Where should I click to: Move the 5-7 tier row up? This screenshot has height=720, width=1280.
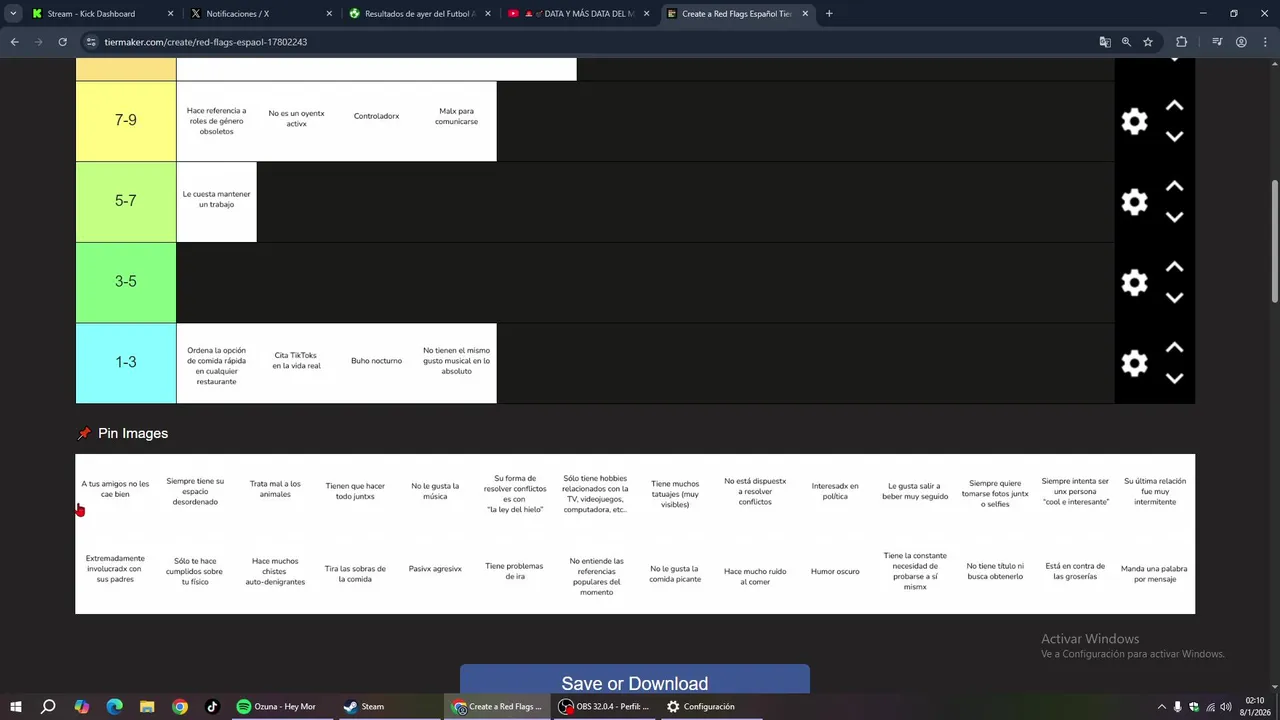(1175, 187)
